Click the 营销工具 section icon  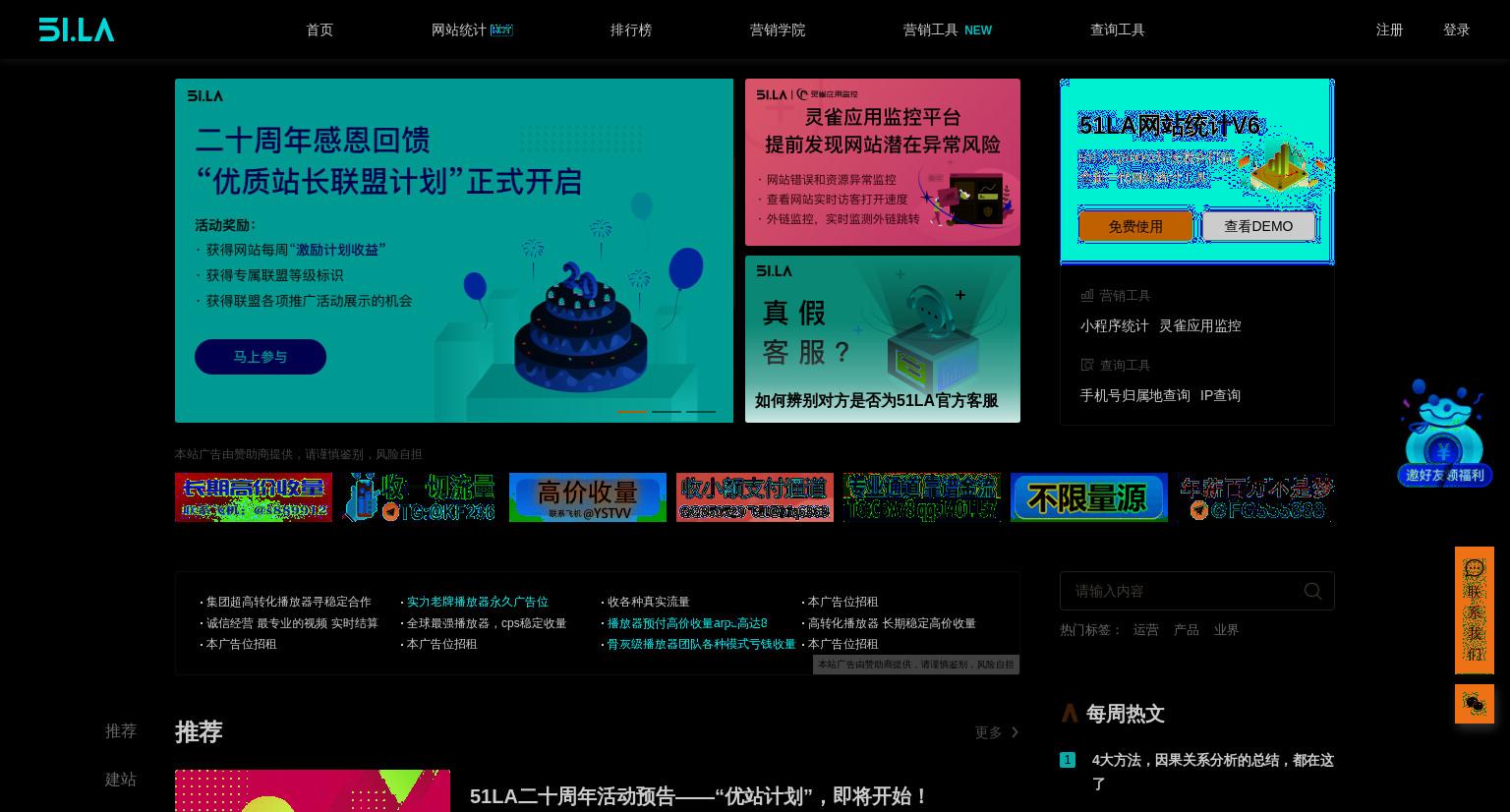click(x=1087, y=295)
